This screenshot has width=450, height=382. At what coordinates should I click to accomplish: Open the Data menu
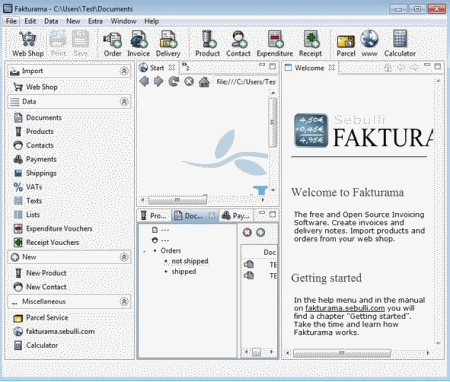pyautogui.click(x=51, y=21)
